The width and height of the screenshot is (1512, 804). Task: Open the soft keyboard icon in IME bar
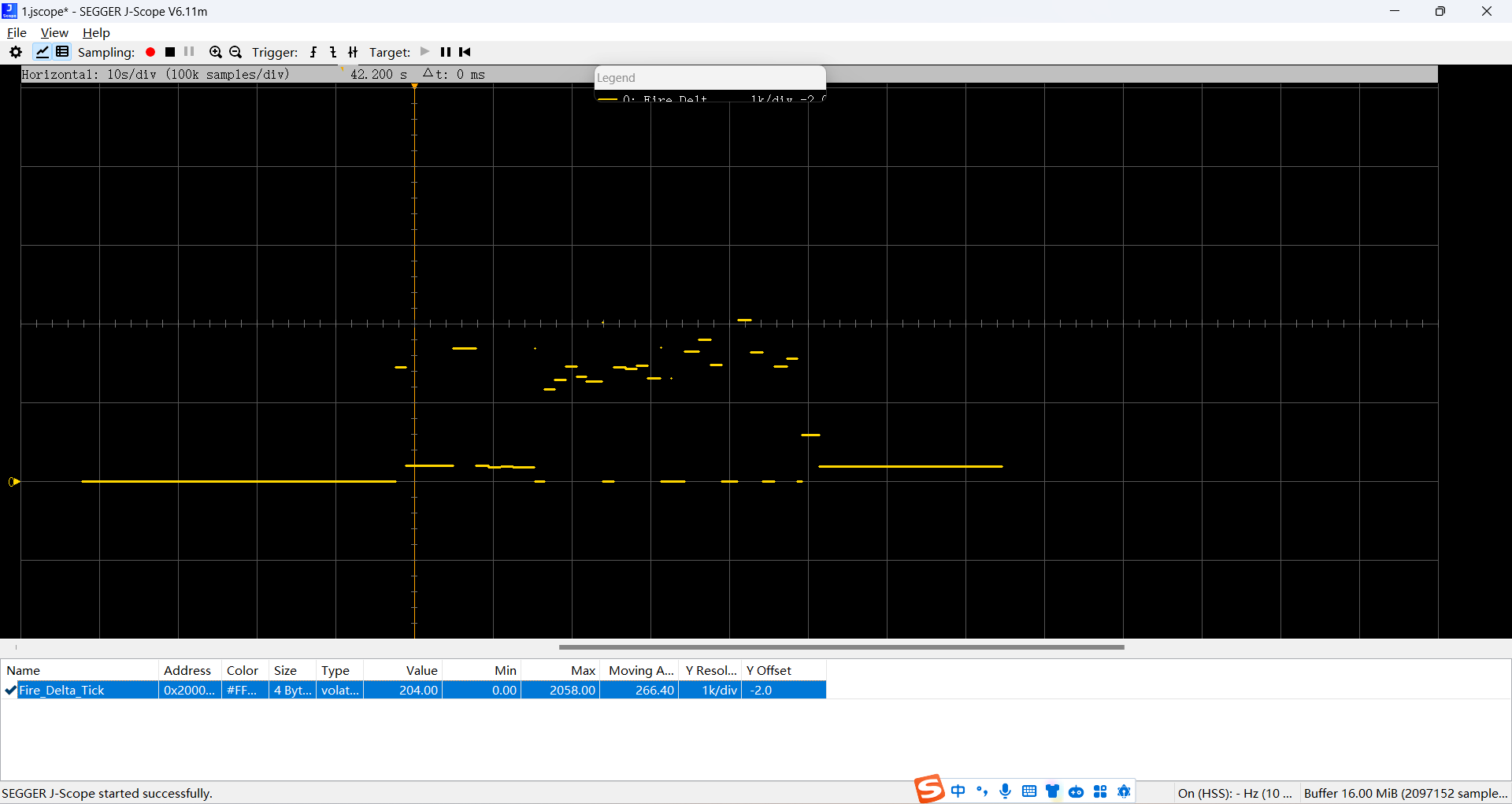[x=1029, y=791]
